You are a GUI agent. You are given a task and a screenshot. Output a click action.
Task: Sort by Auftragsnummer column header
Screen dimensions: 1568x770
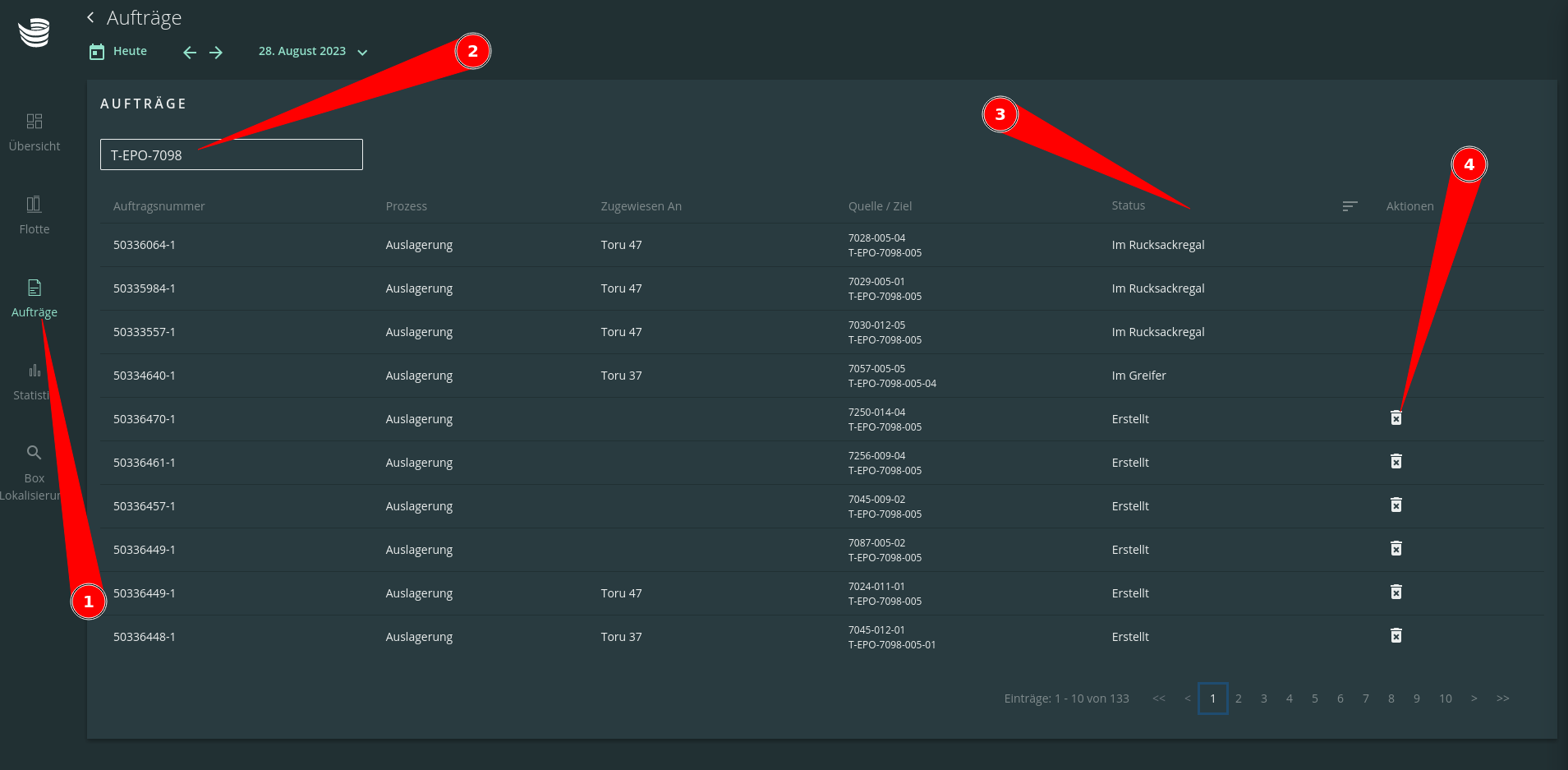[159, 206]
